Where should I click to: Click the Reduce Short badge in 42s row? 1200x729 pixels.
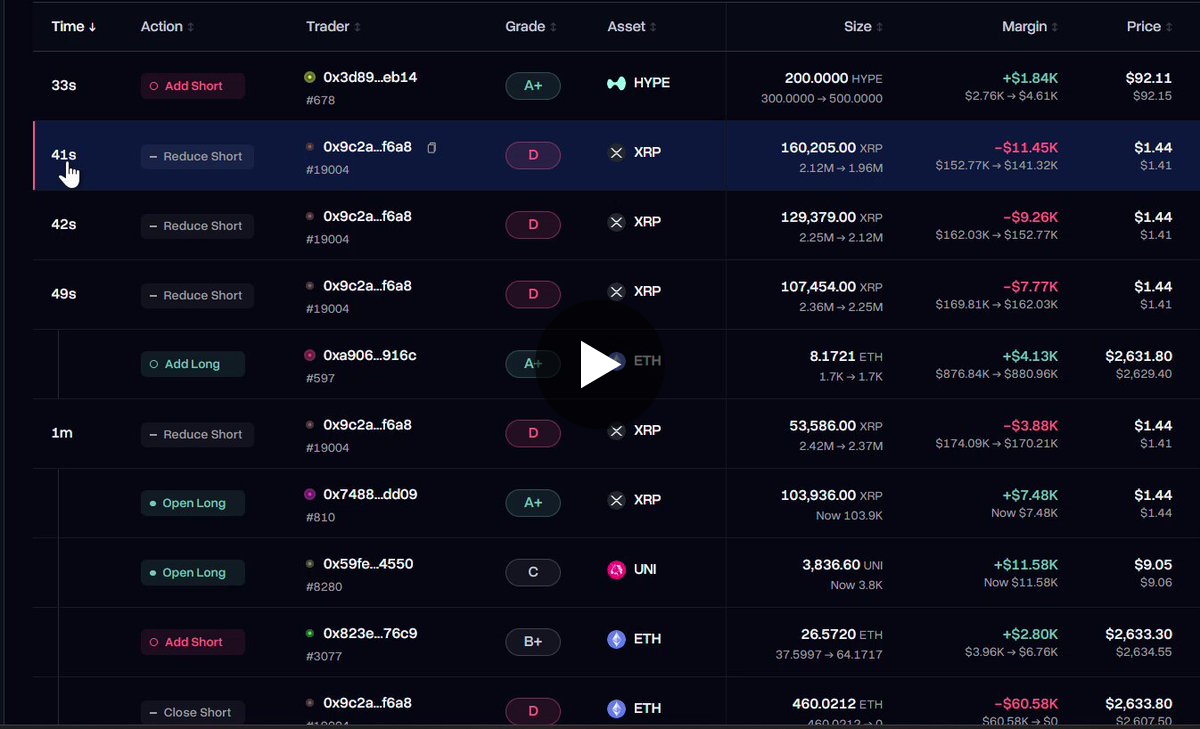tap(197, 226)
